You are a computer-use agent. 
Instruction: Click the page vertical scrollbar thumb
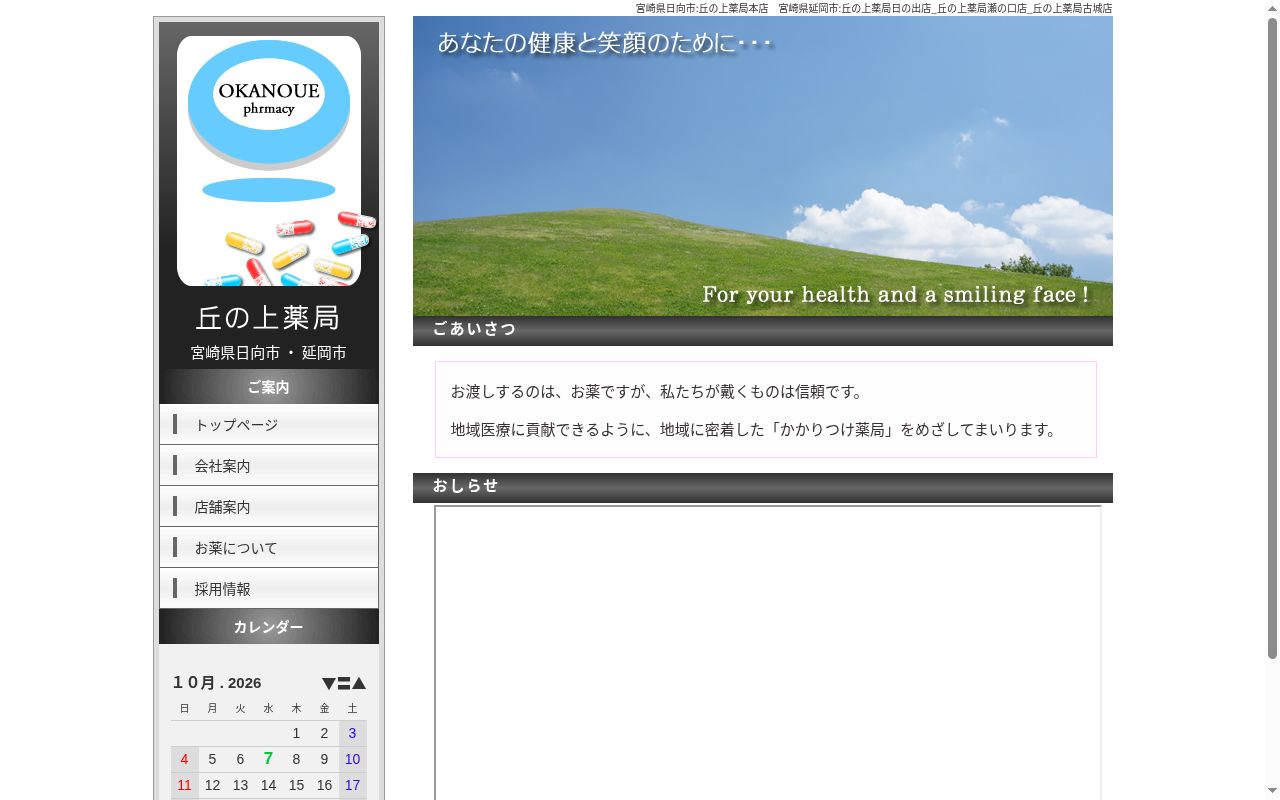(1272, 338)
